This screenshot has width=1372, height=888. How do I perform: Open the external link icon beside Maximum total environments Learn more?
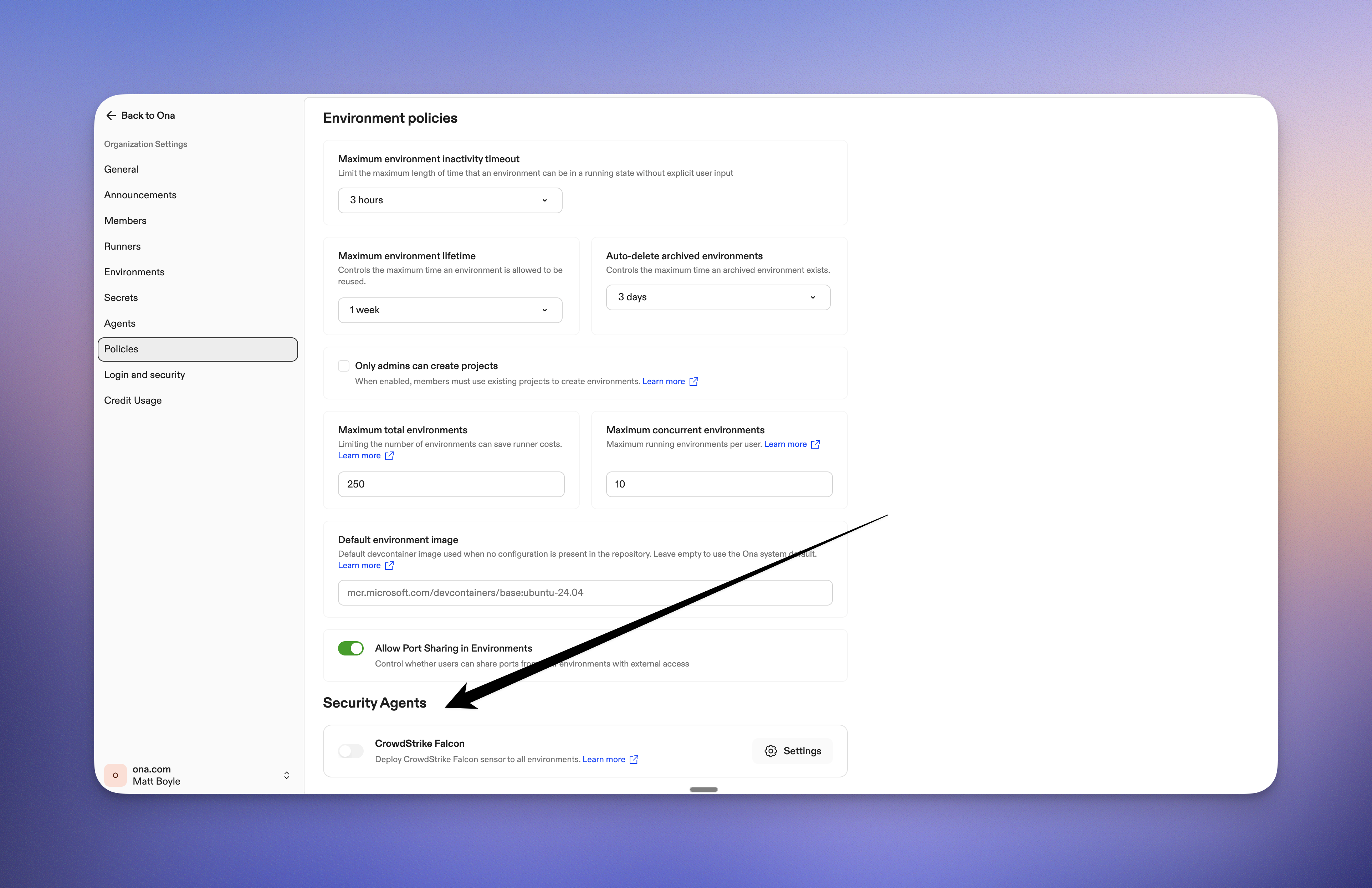click(x=389, y=455)
